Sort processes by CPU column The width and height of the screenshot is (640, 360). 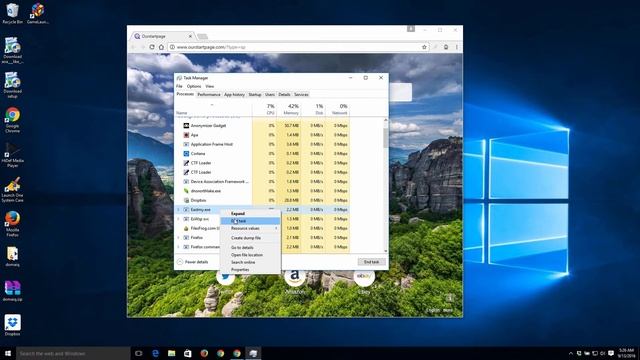tap(264, 109)
